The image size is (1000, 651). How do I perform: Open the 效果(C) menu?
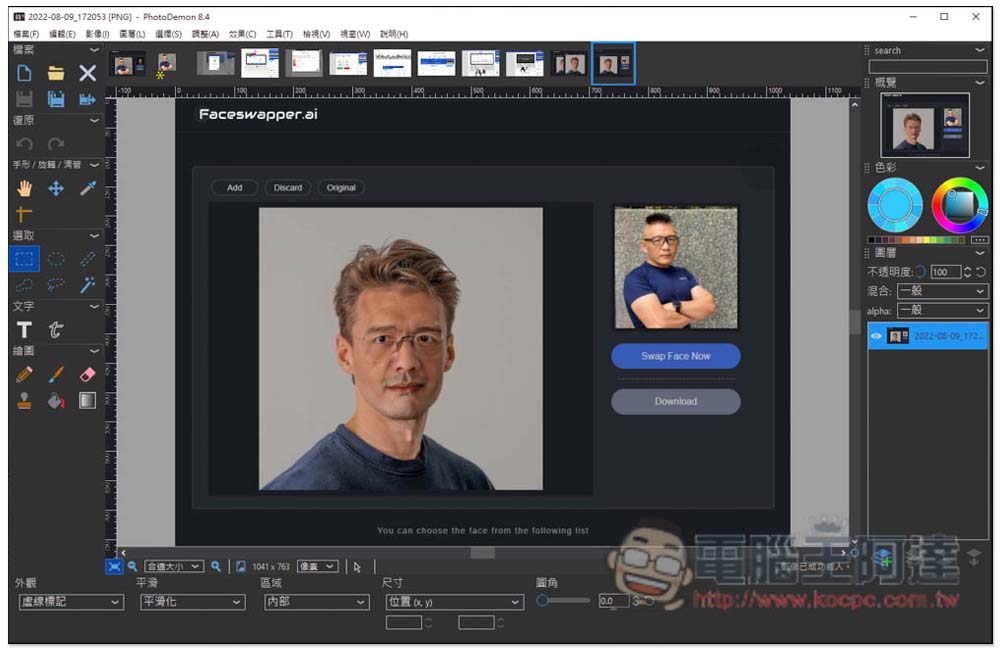point(242,34)
